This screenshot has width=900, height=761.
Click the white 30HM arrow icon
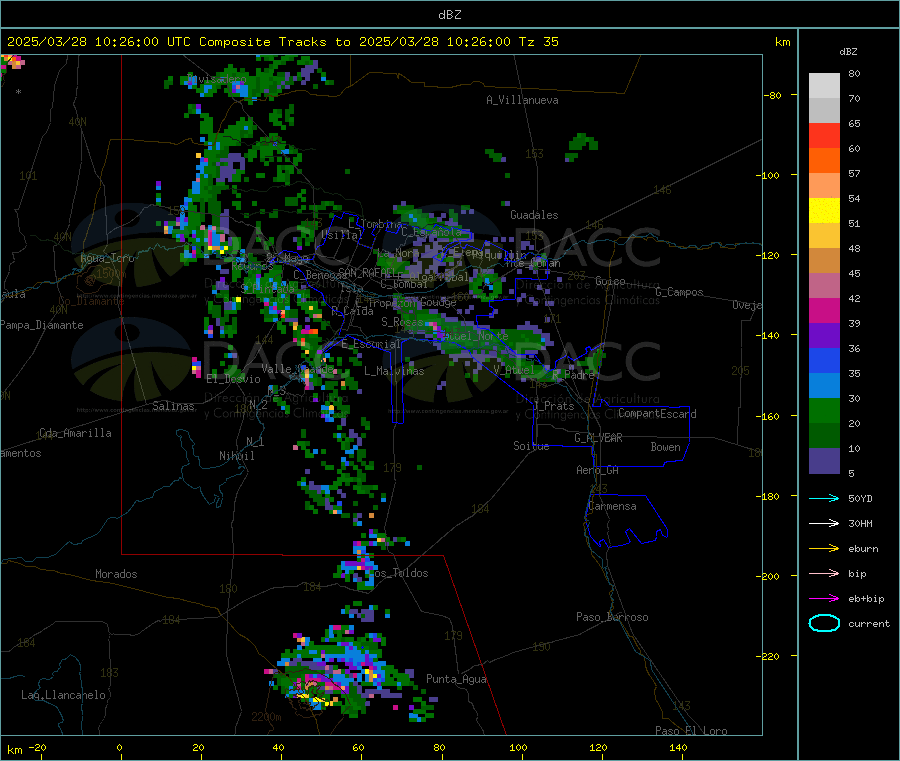point(824,523)
